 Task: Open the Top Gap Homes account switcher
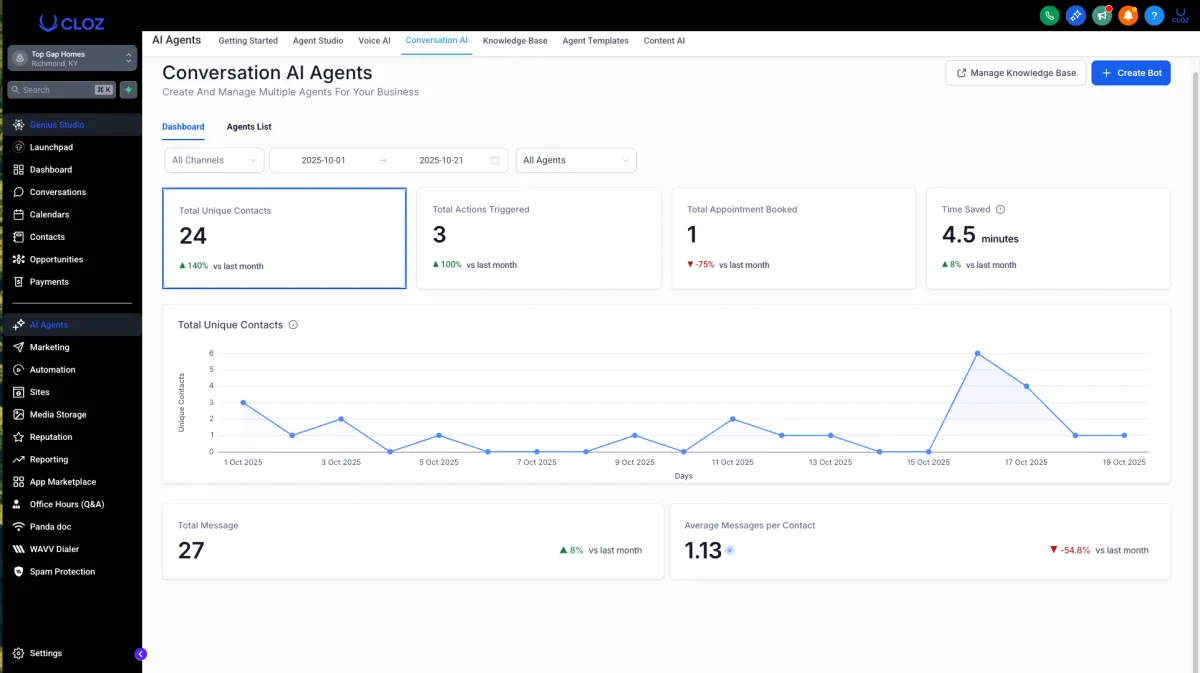(71, 59)
